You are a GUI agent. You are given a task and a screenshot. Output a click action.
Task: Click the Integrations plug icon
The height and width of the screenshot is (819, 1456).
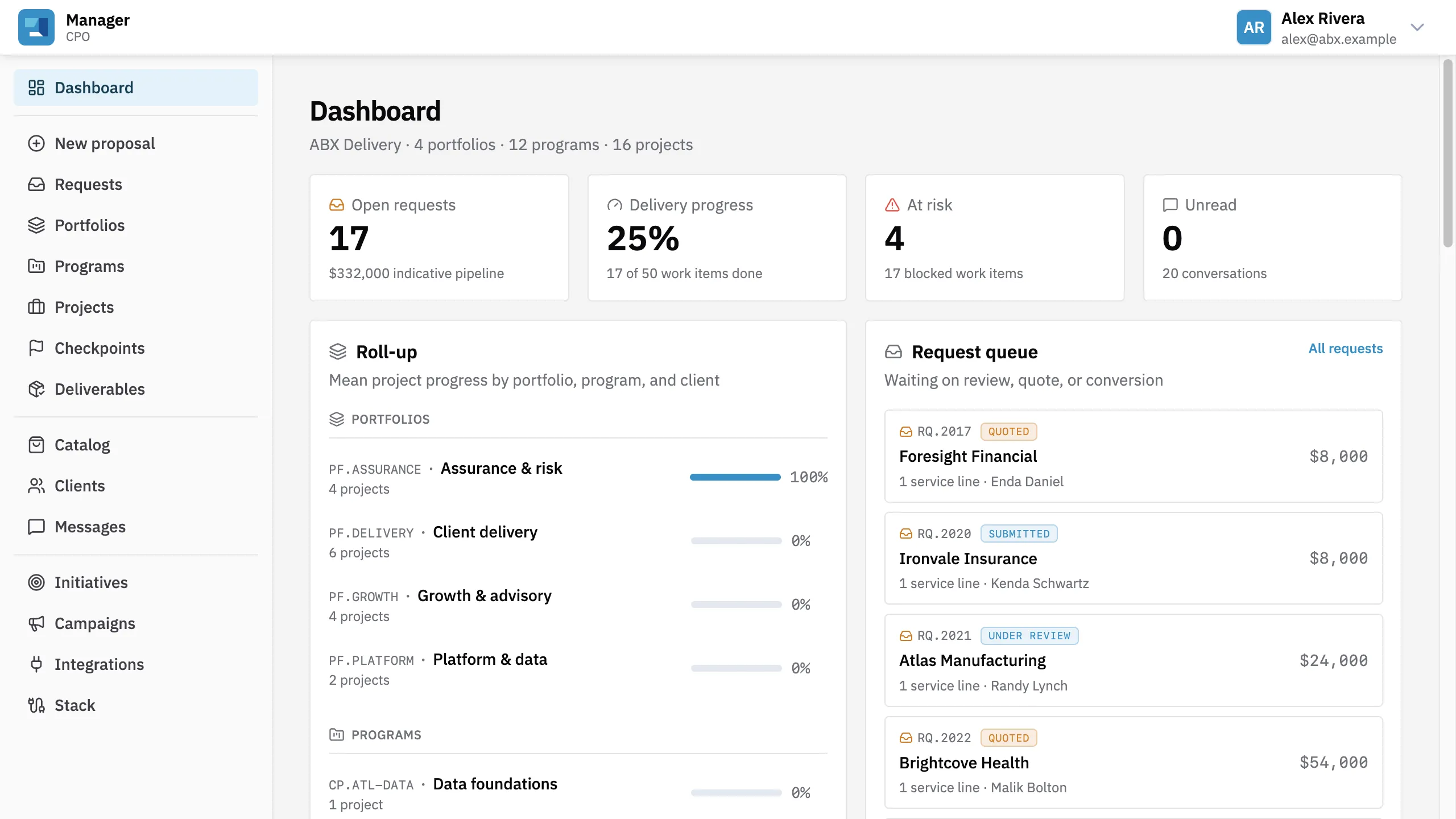click(x=36, y=664)
